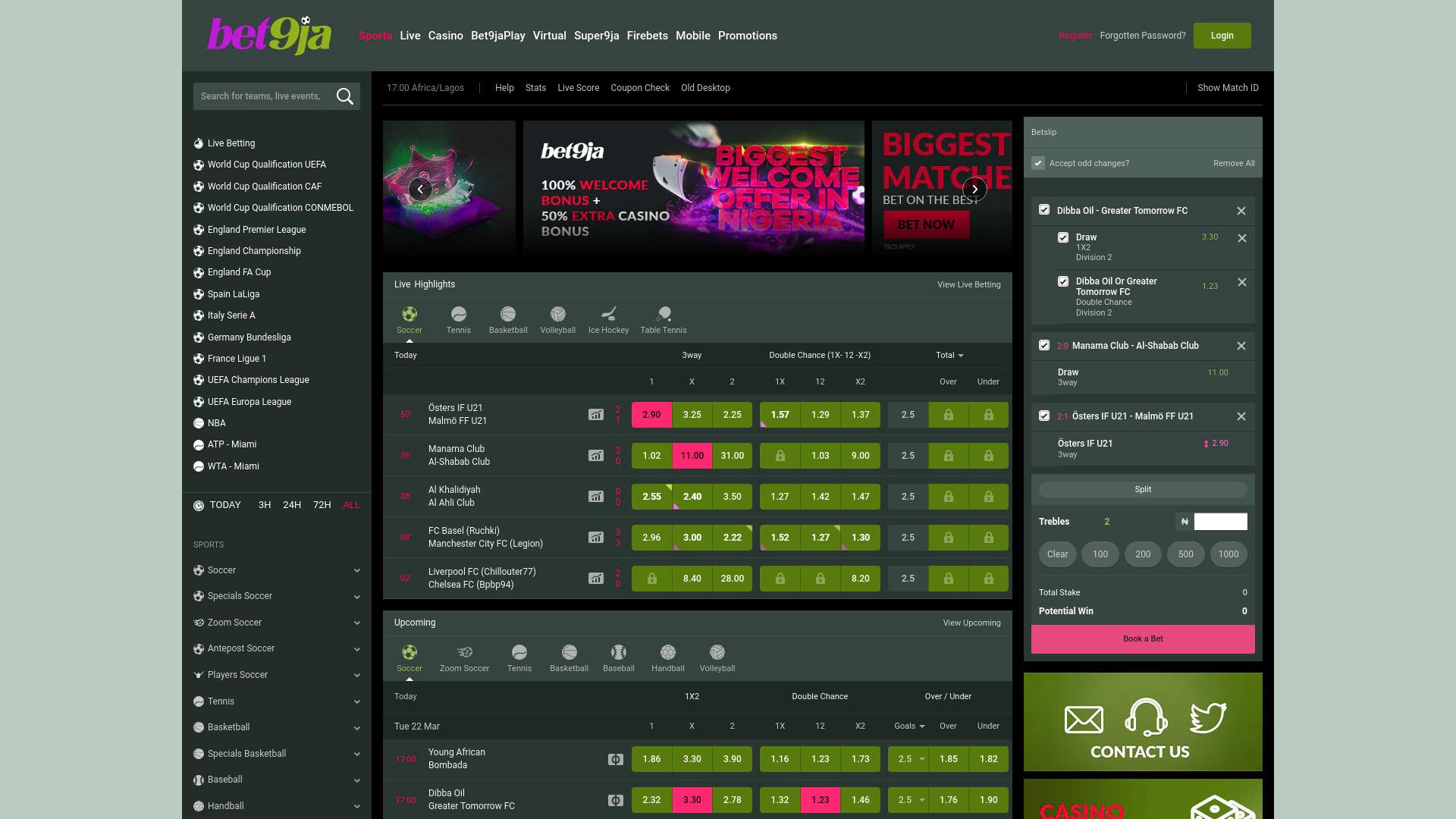Image resolution: width=1456 pixels, height=819 pixels.
Task: Remove Dibba Oil match from betslip
Action: (1241, 211)
